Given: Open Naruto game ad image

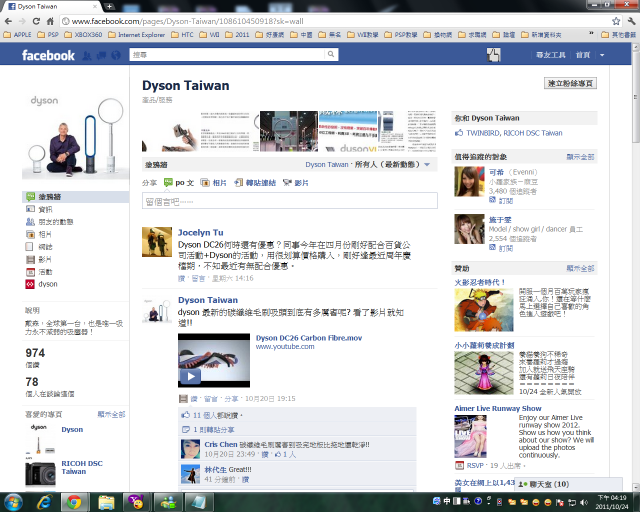Looking at the screenshot, I should (x=484, y=310).
